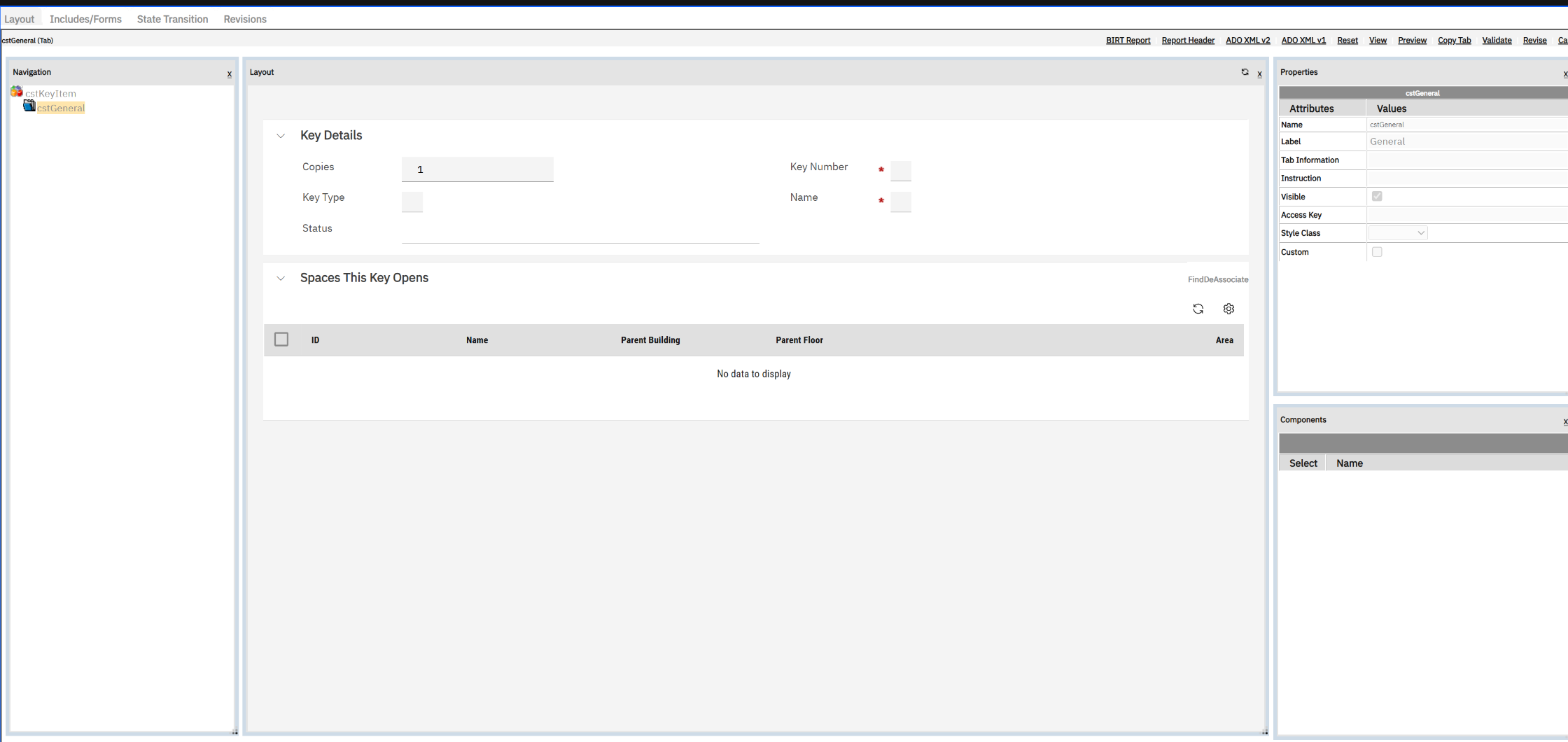Image resolution: width=1568 pixels, height=742 pixels.
Task: Toggle the Custom checkbox
Action: coord(1377,252)
